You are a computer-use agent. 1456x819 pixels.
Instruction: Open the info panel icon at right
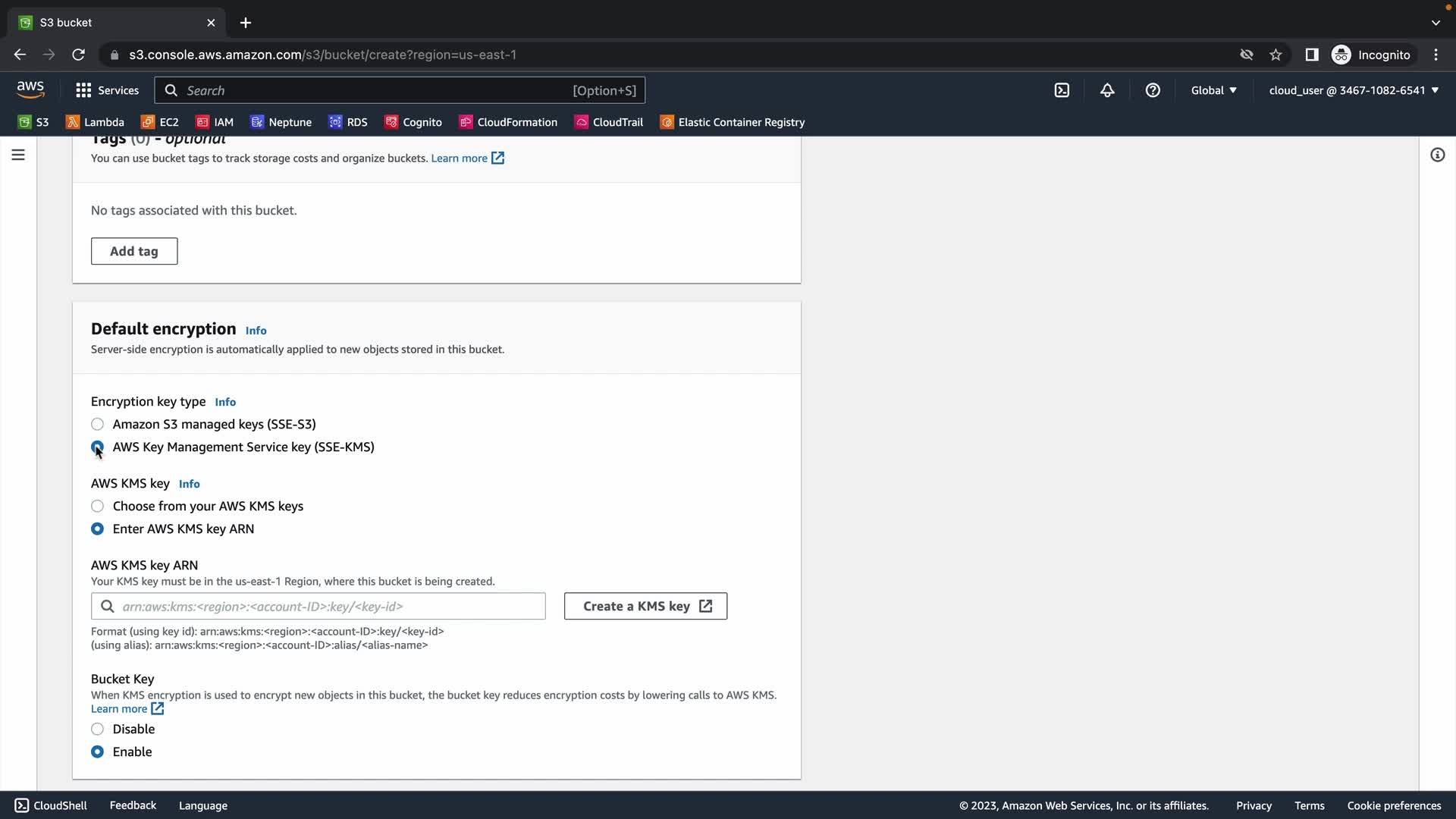[1437, 155]
